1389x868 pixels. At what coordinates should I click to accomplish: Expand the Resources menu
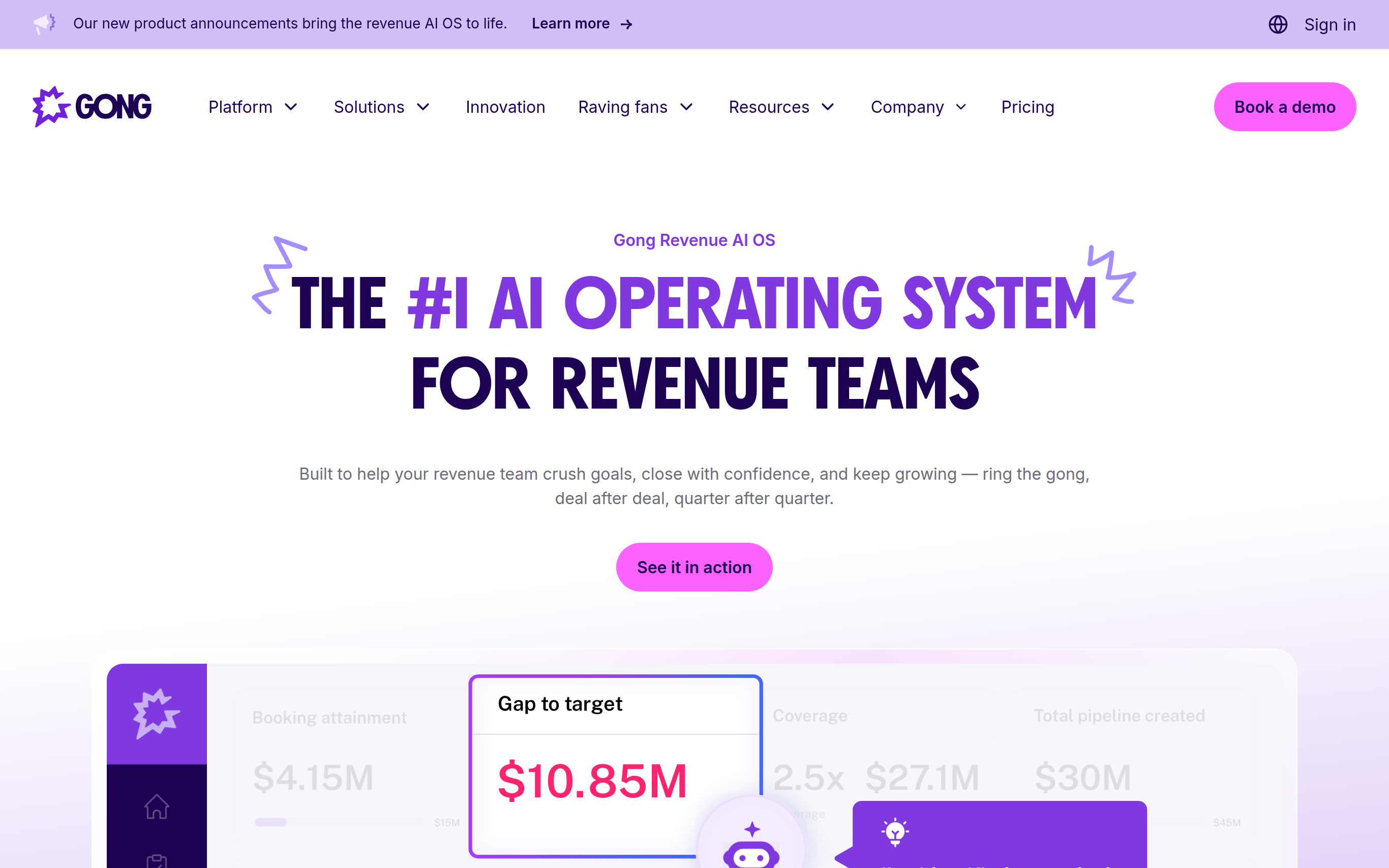point(781,107)
